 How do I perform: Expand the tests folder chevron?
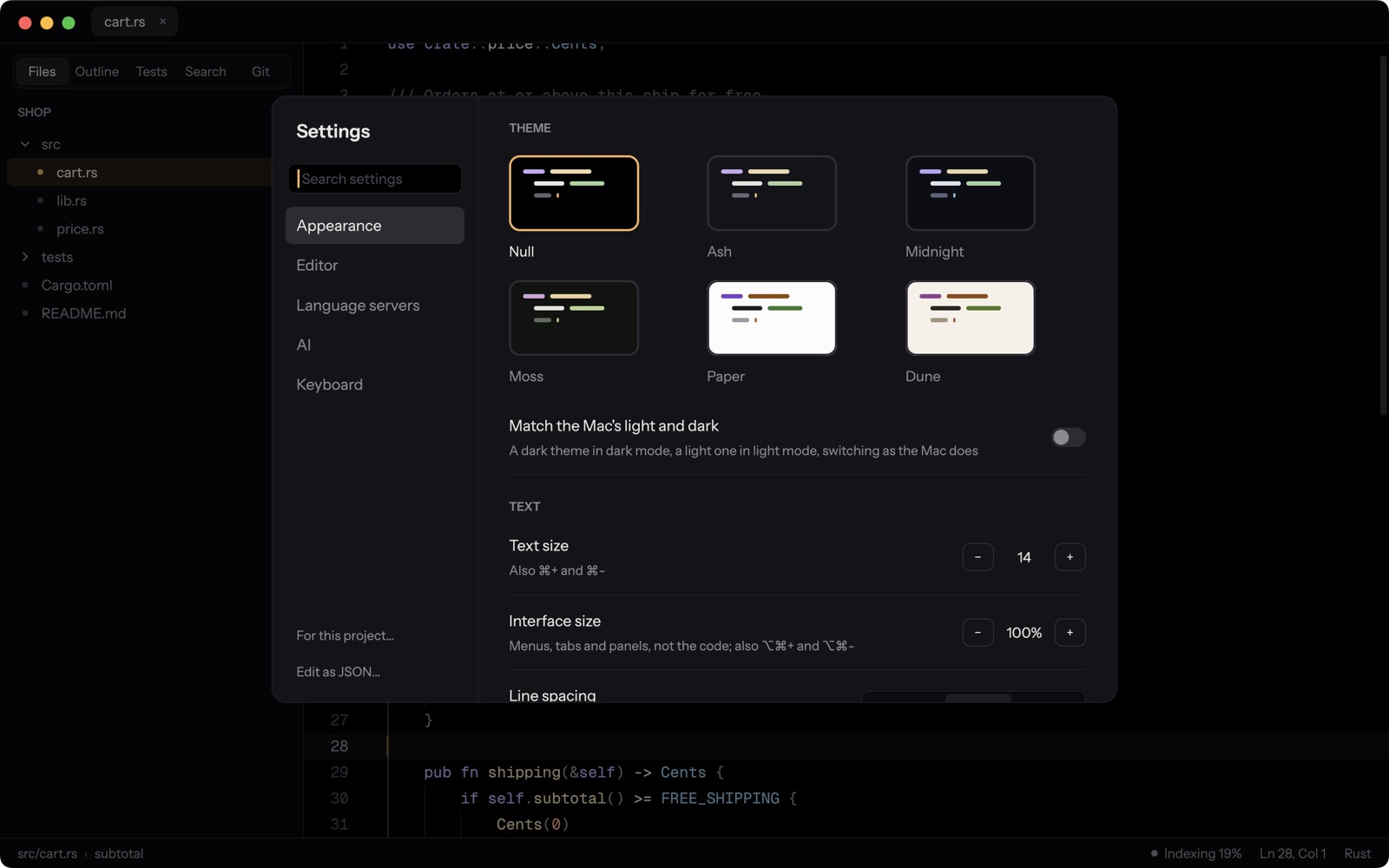(x=25, y=257)
